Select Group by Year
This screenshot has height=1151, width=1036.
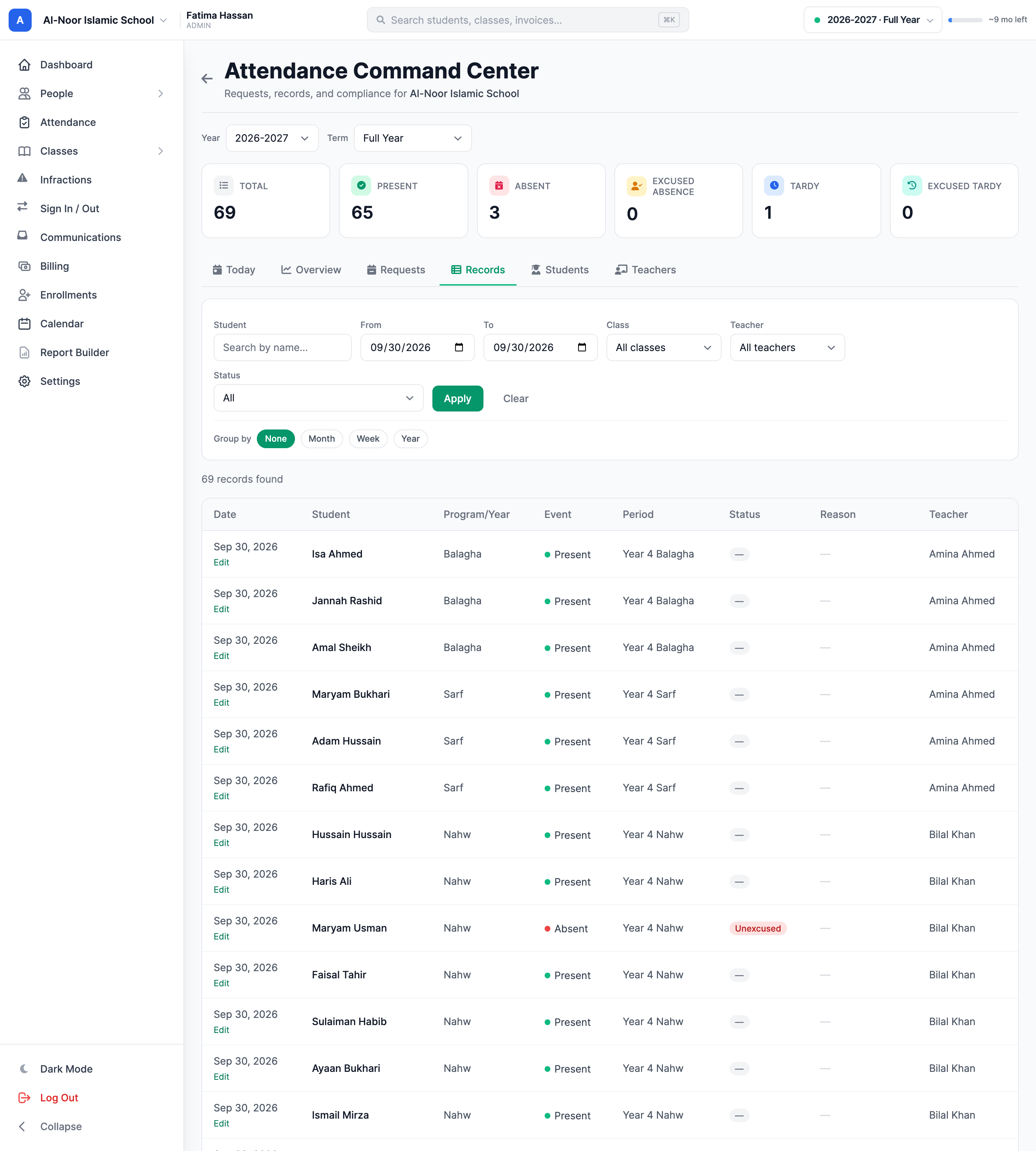click(x=410, y=439)
